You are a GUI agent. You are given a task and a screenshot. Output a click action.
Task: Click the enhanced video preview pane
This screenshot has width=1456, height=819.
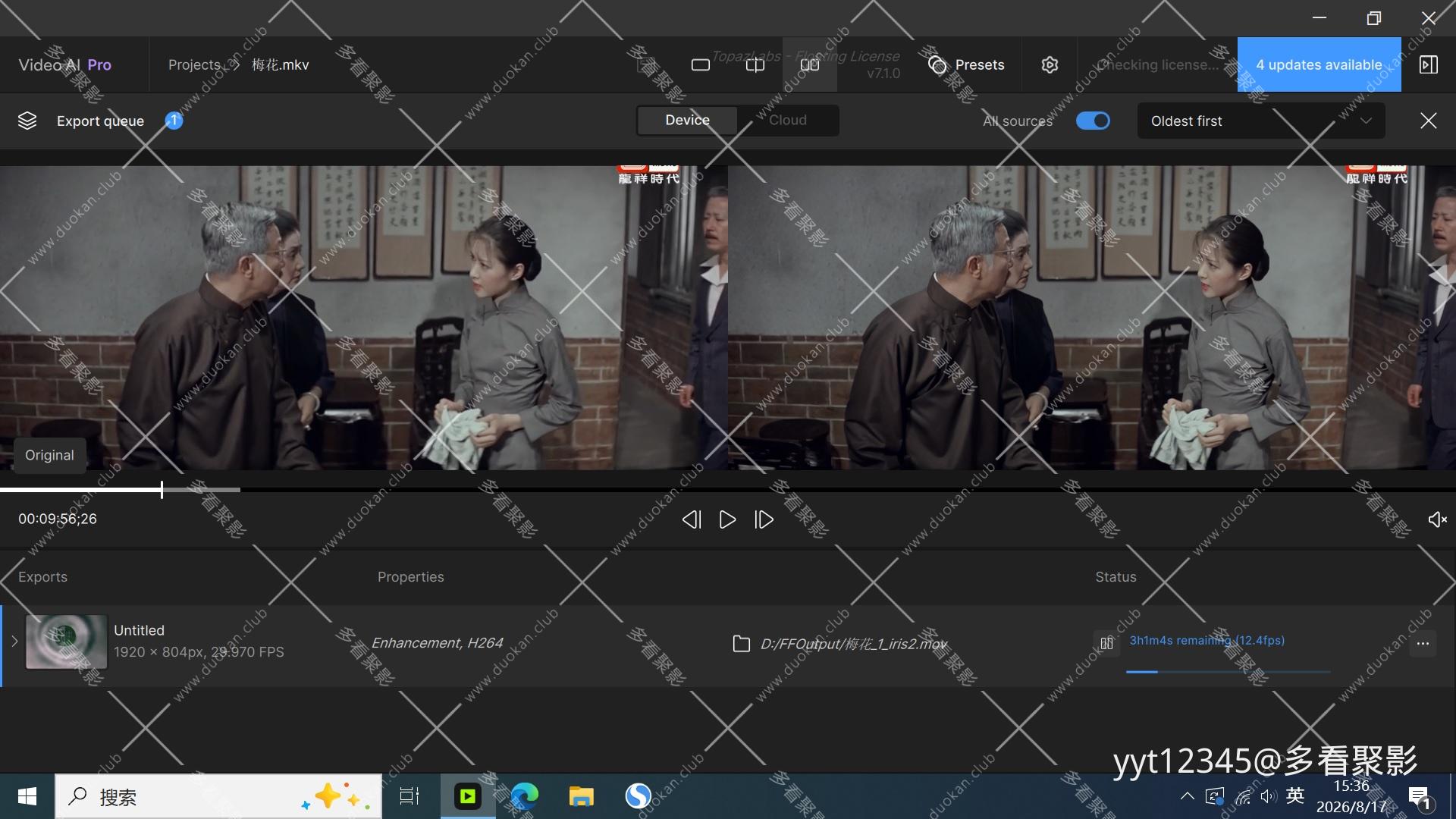[x=1092, y=318]
